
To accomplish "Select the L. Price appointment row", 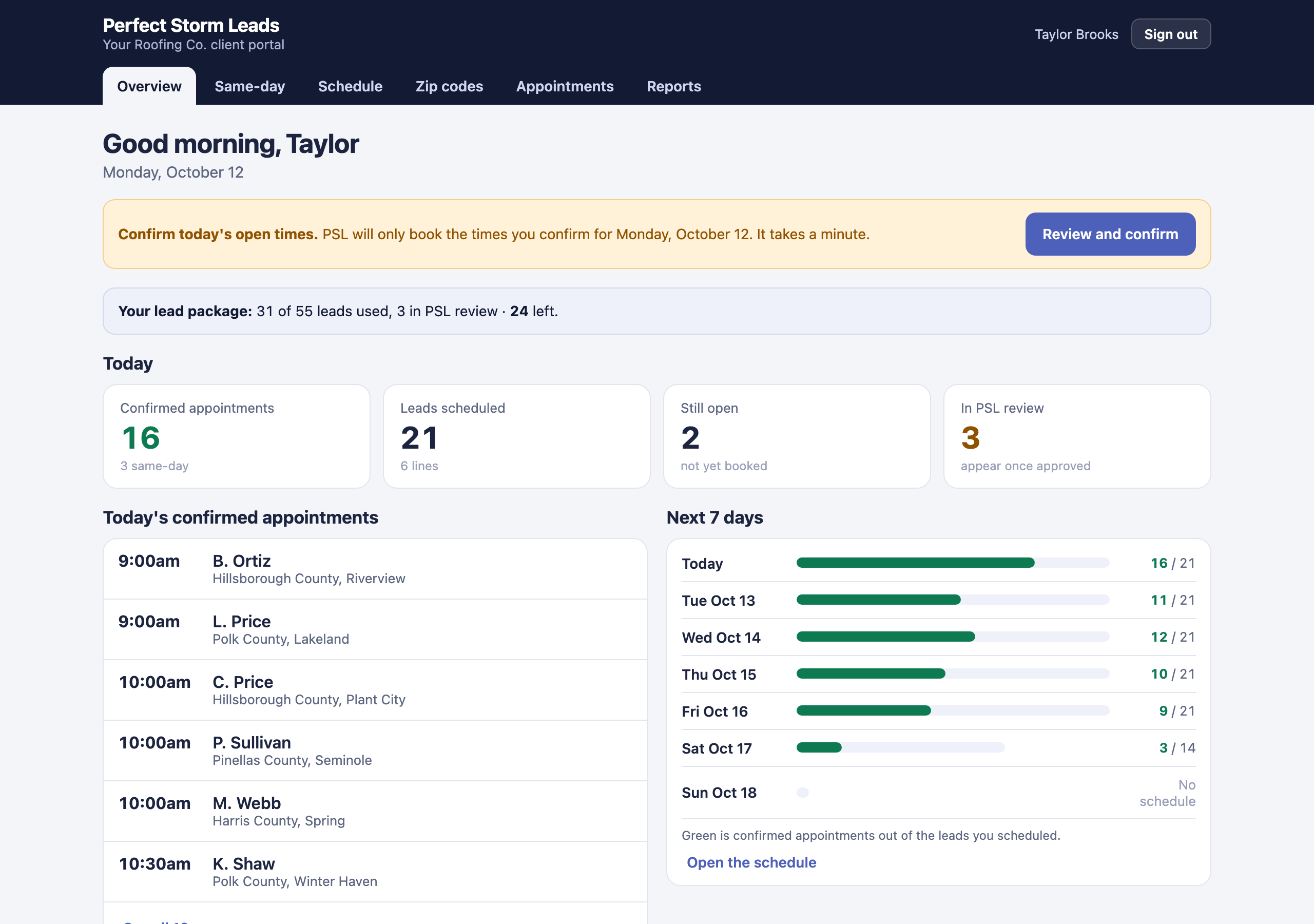I will point(375,630).
